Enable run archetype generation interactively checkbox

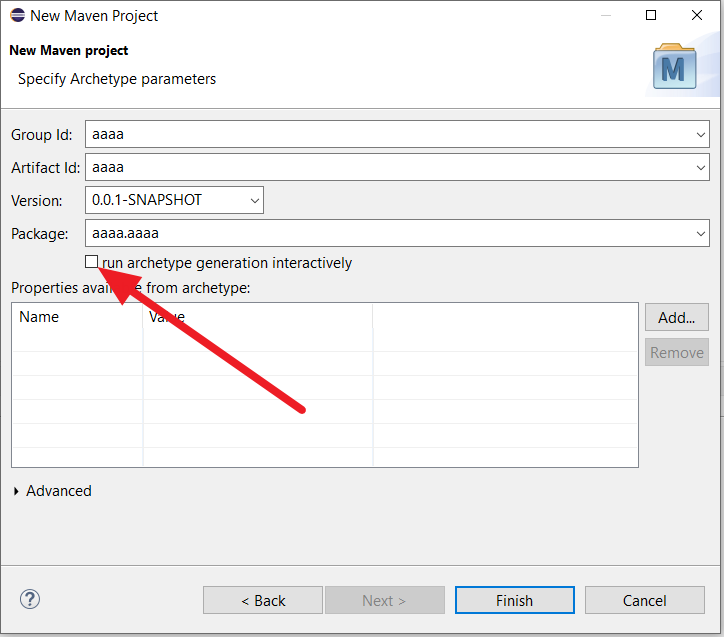coord(91,262)
